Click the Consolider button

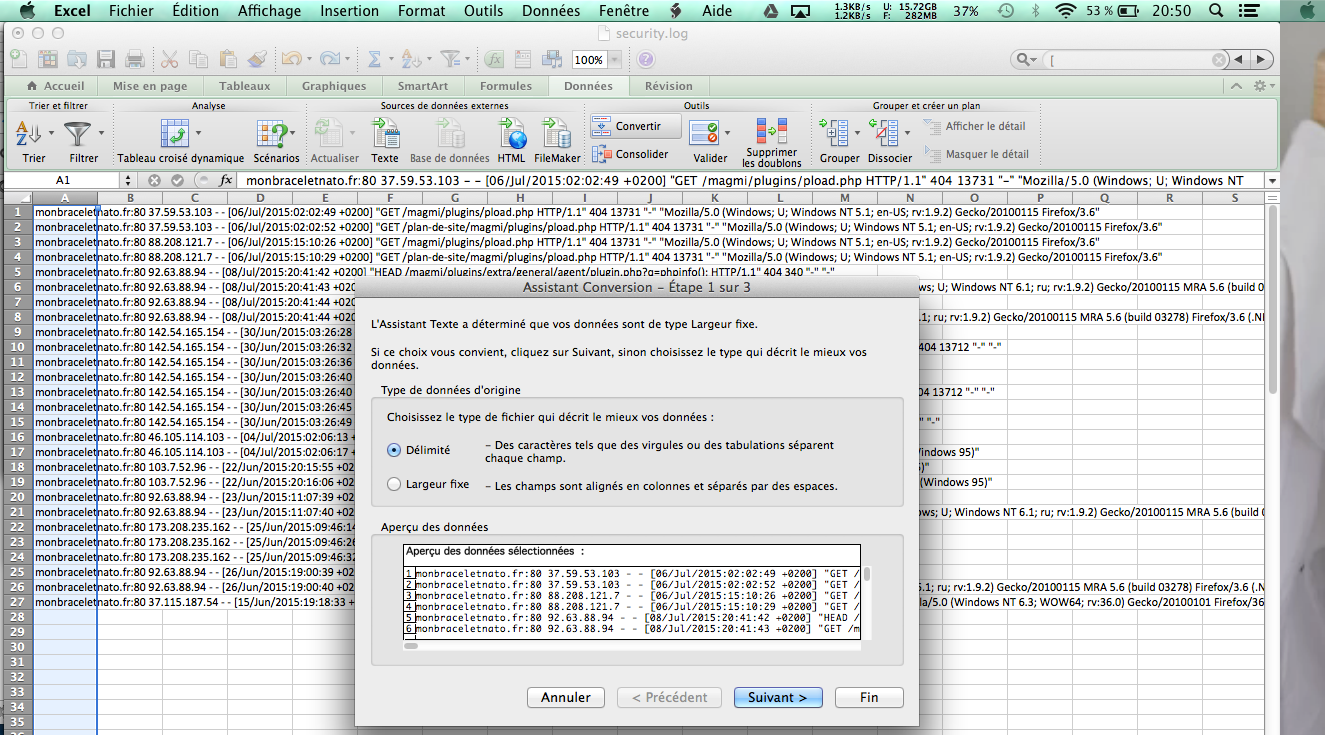click(631, 154)
